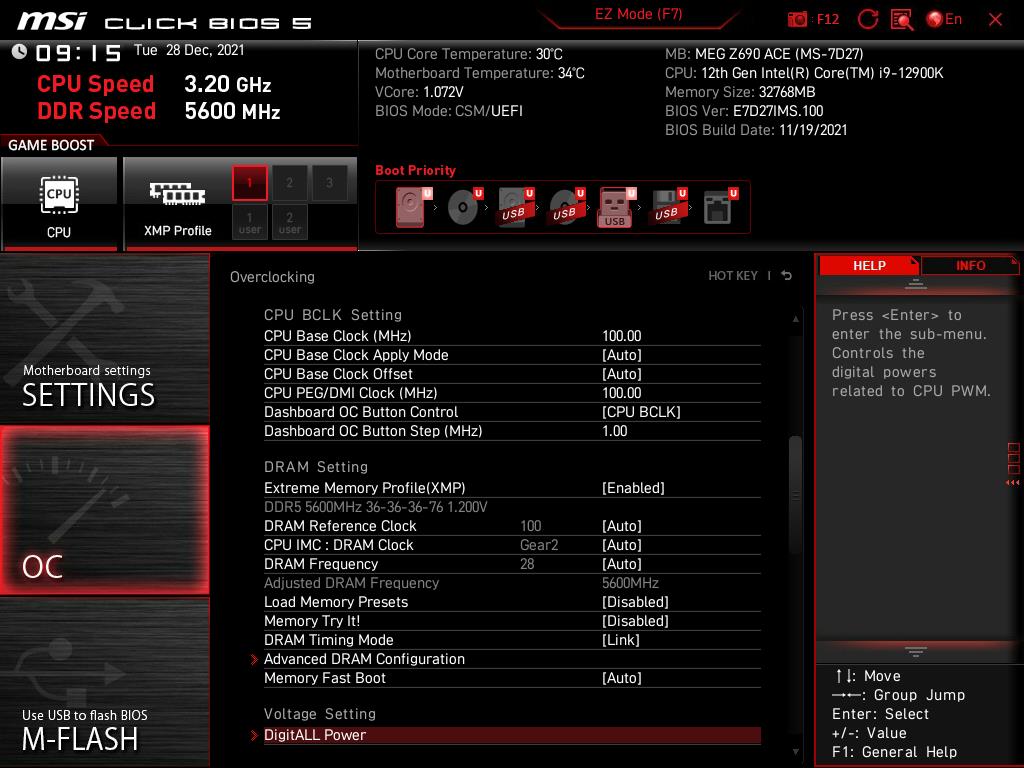Click the CPU Base Clock (MHz) value field
The height and width of the screenshot is (768, 1024).
click(x=622, y=336)
